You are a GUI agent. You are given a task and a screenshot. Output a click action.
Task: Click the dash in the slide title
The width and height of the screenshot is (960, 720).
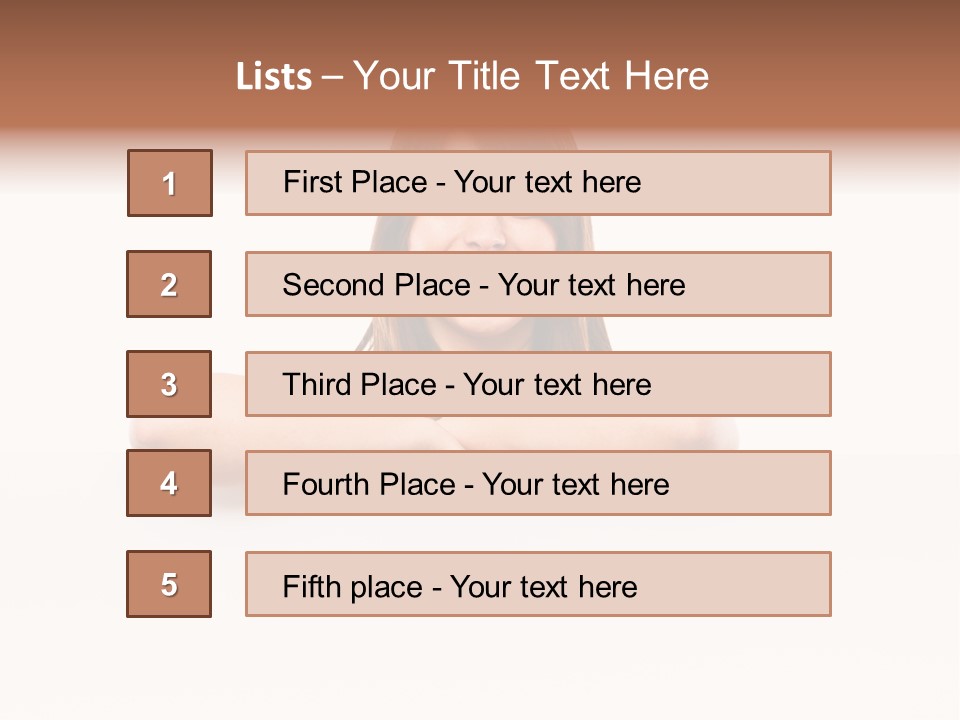coord(333,77)
